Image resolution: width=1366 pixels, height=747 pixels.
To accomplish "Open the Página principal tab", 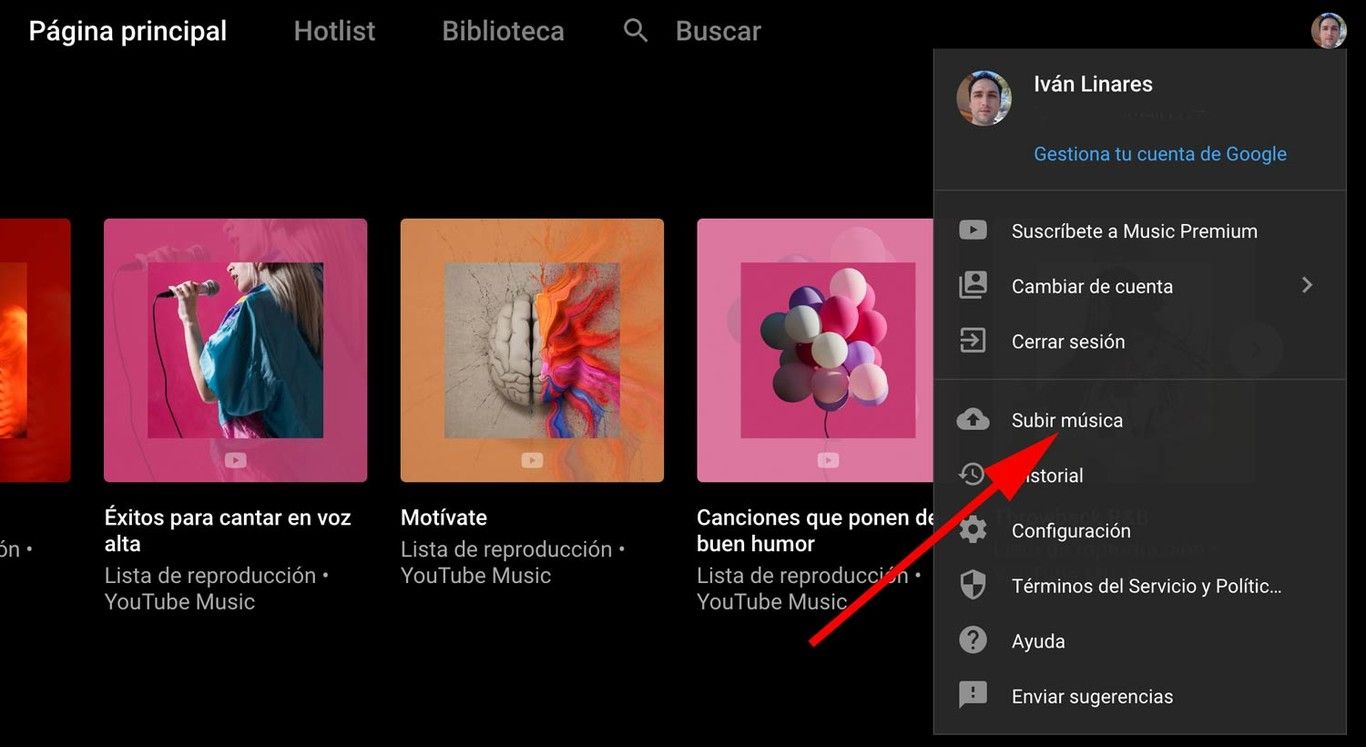I will point(128,31).
